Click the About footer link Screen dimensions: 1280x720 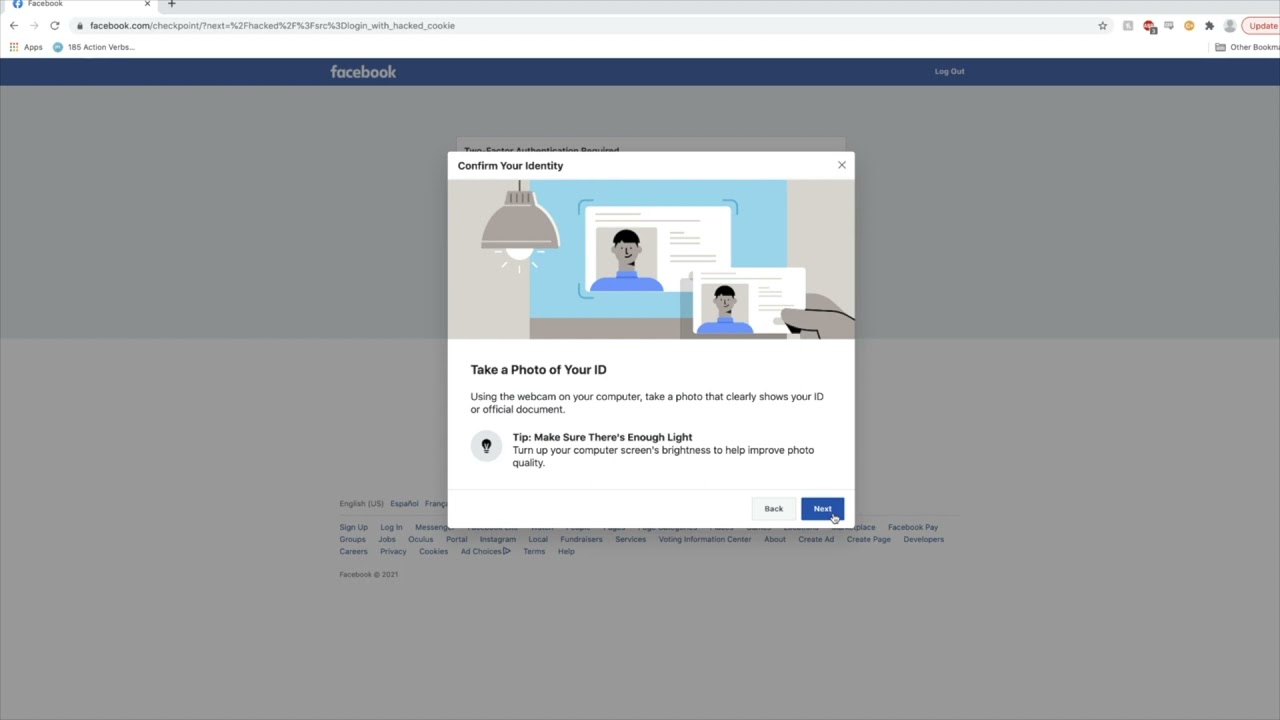(x=775, y=539)
